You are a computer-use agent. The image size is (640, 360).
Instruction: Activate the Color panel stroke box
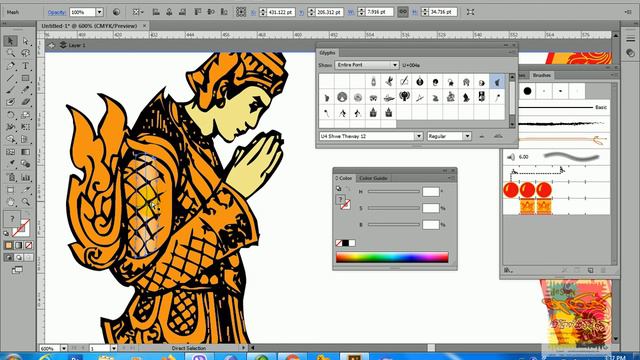[x=345, y=205]
